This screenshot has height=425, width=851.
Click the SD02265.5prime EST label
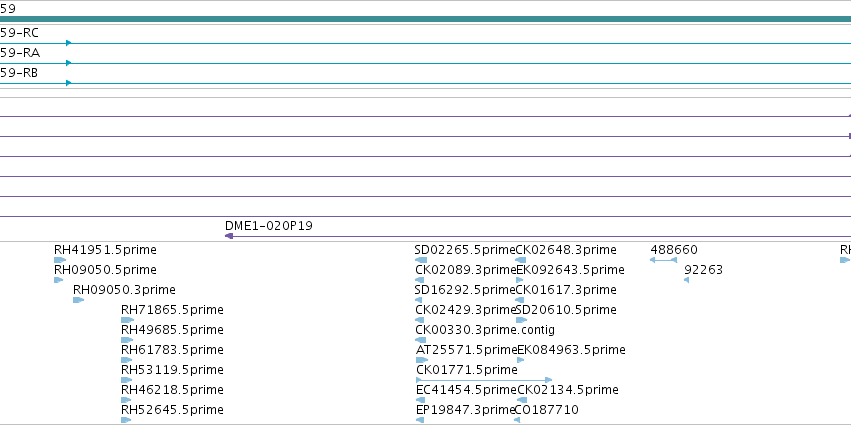[x=465, y=250]
